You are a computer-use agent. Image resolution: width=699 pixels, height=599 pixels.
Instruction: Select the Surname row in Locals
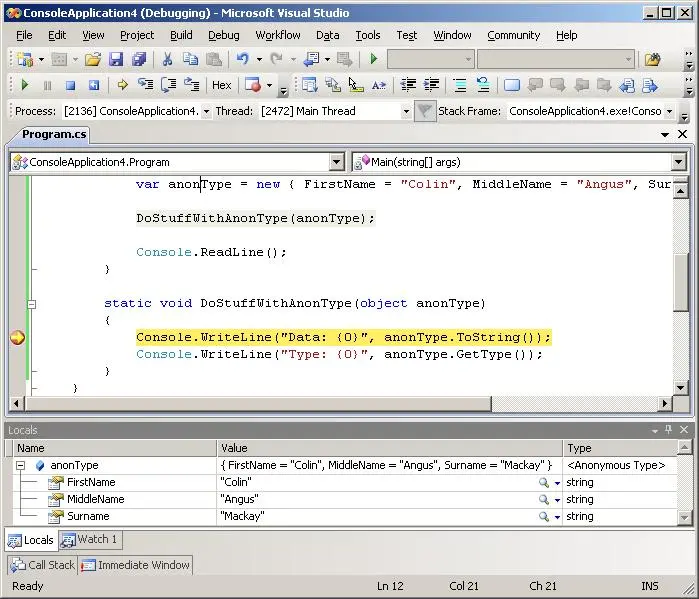click(345, 517)
